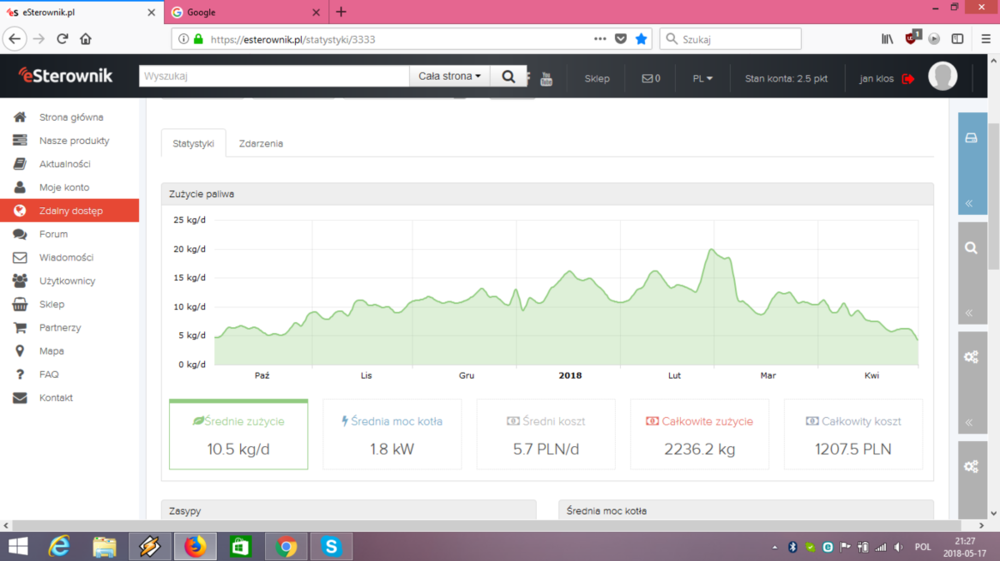The width and height of the screenshot is (1000, 561).
Task: Open Zdalny dostęp in the sidebar
Action: coord(70,211)
